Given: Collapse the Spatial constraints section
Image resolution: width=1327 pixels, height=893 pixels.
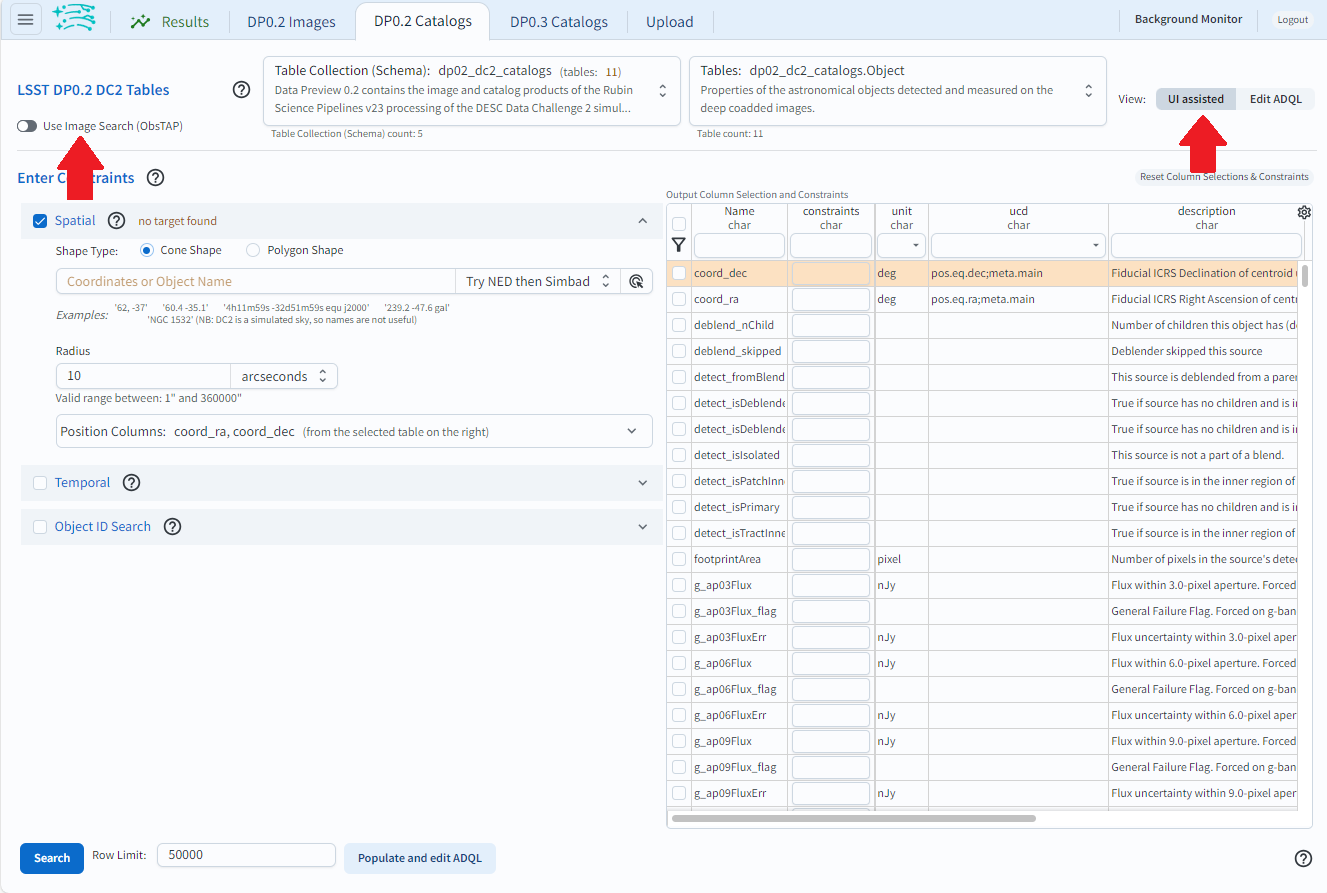Looking at the screenshot, I should [643, 220].
